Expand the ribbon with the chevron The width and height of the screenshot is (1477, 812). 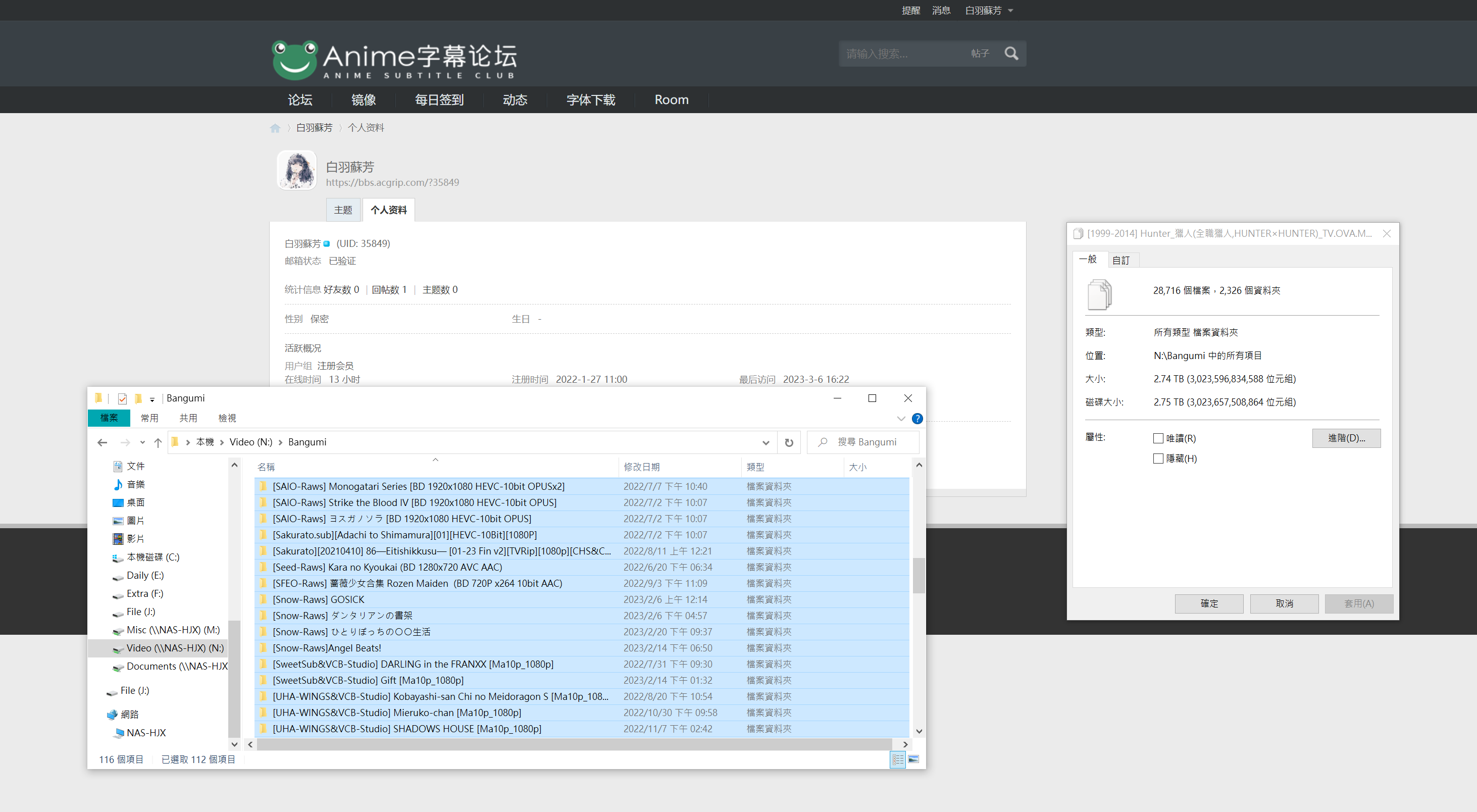901,419
